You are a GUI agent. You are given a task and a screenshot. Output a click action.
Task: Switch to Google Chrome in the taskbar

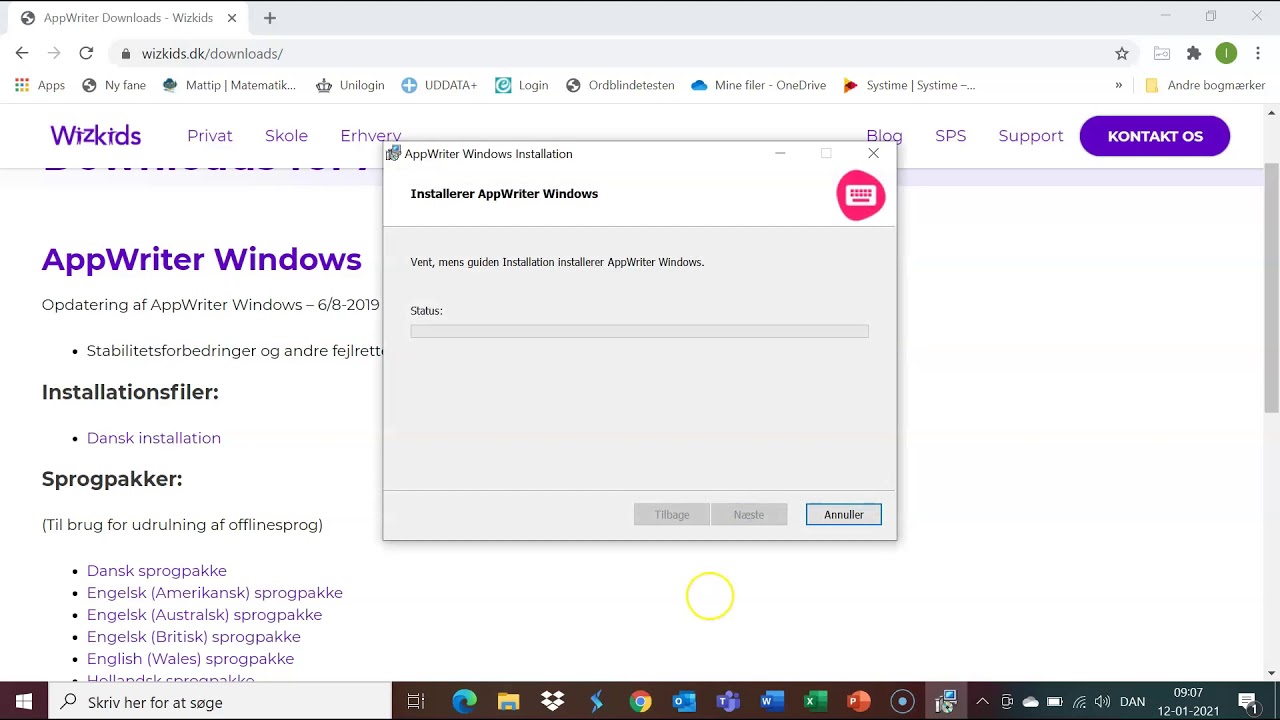pyautogui.click(x=641, y=702)
